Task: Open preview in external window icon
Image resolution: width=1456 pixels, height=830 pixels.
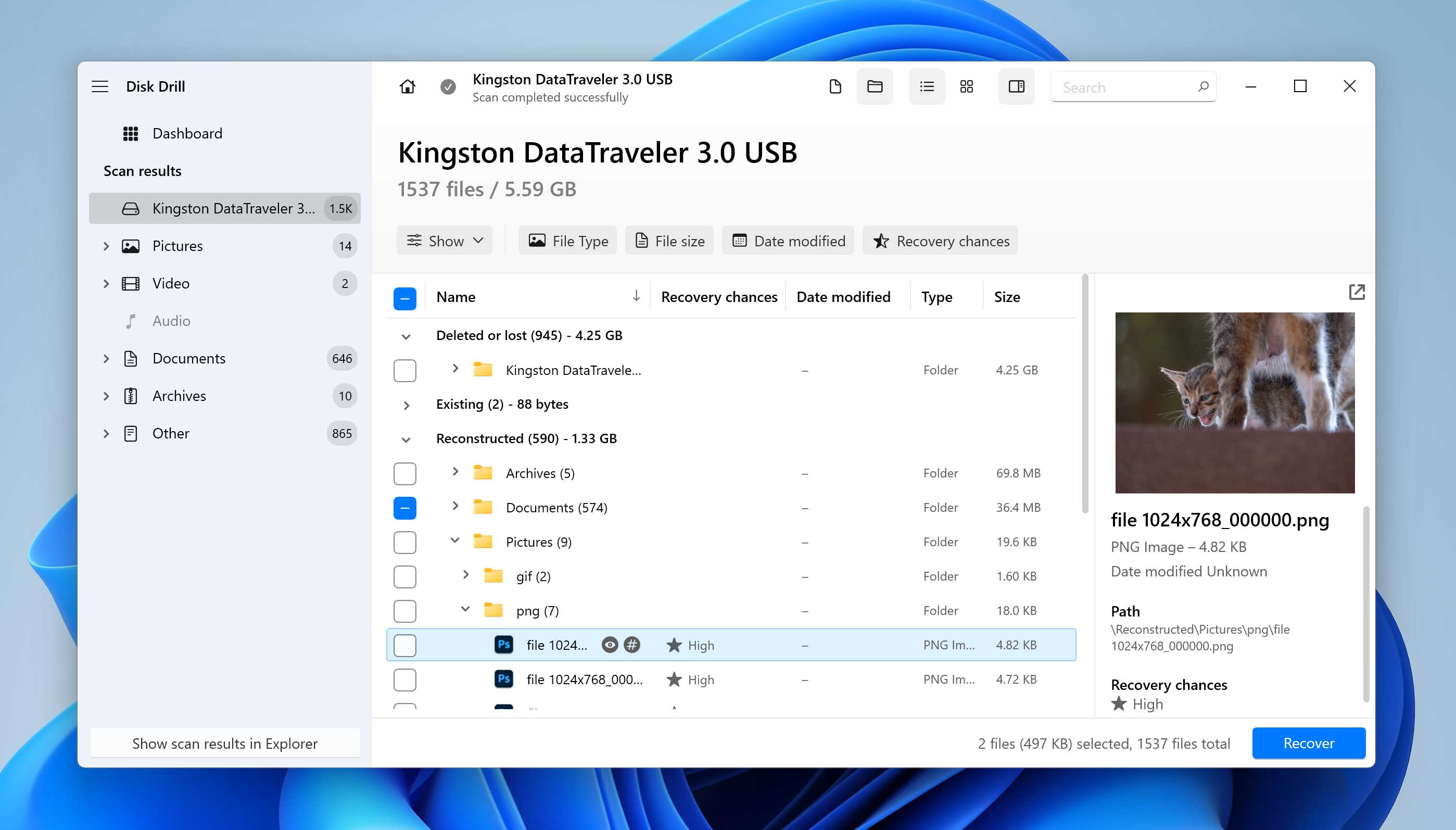Action: (1356, 292)
